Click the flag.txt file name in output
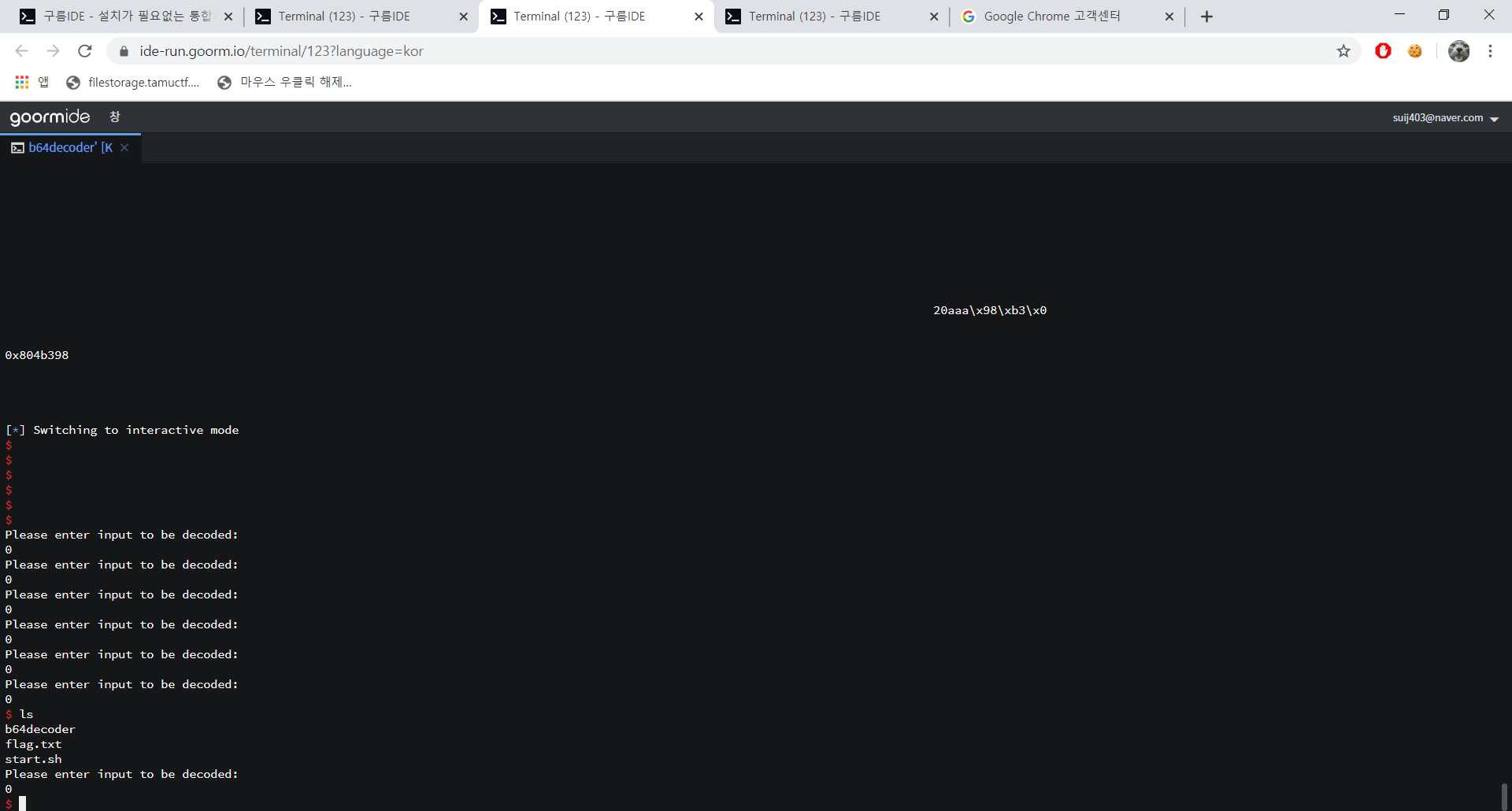This screenshot has height=811, width=1512. point(33,744)
